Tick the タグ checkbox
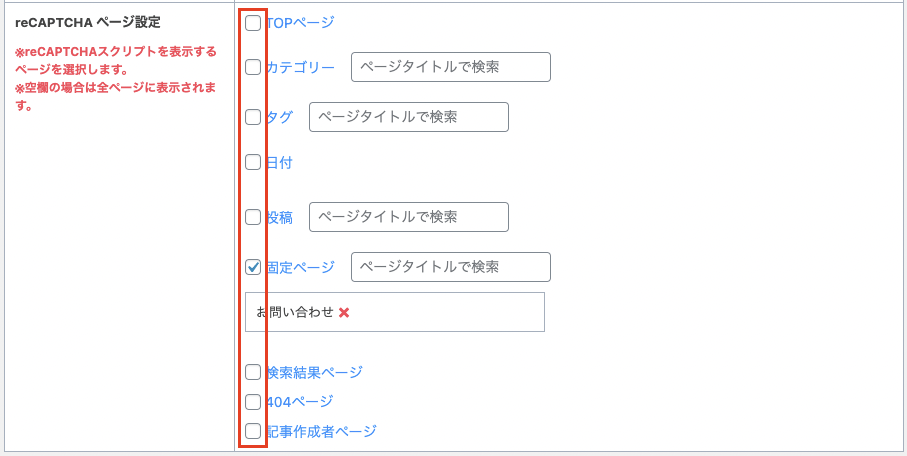This screenshot has height=456, width=907. coord(253,117)
